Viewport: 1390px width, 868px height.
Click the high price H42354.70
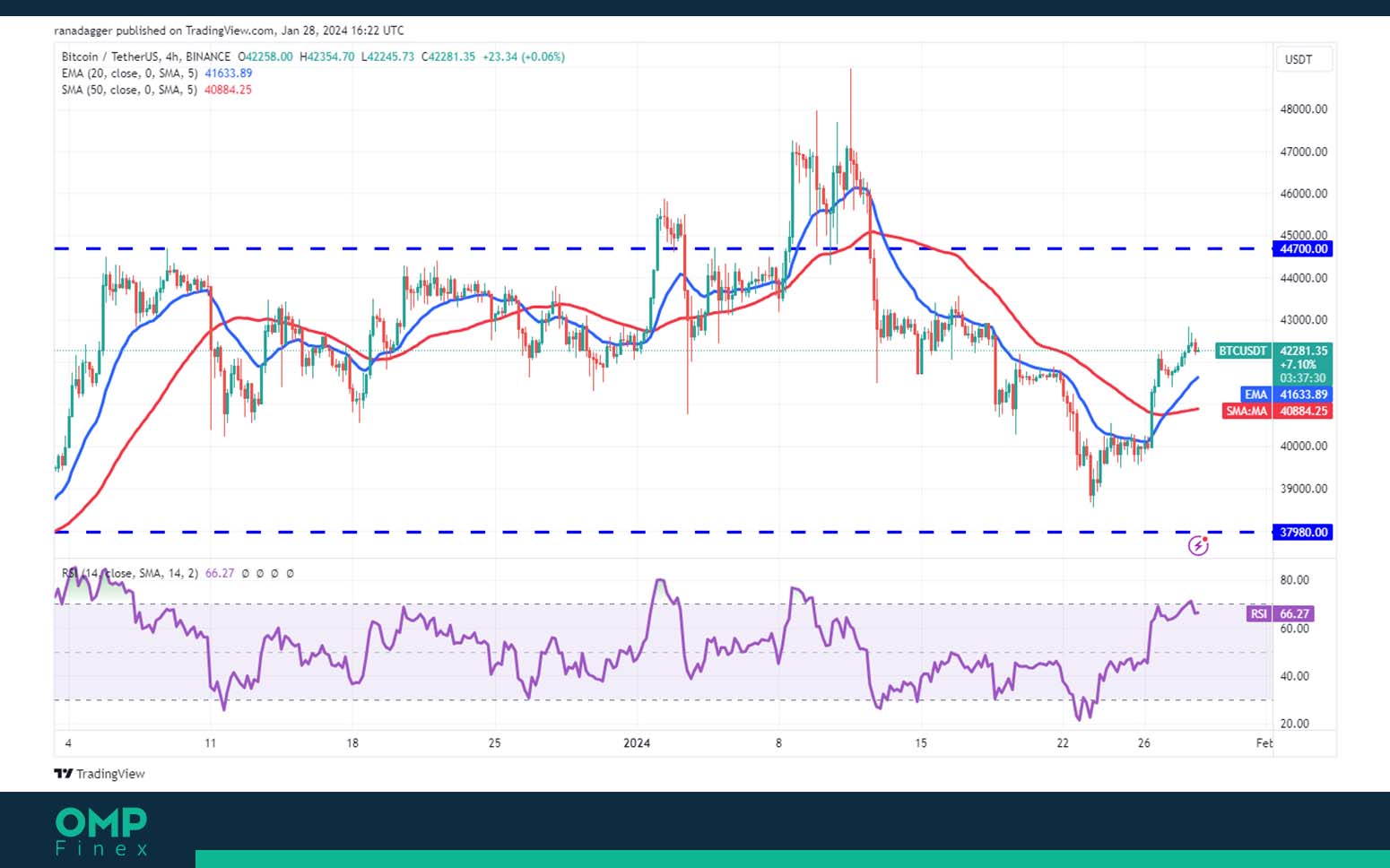pyautogui.click(x=326, y=56)
